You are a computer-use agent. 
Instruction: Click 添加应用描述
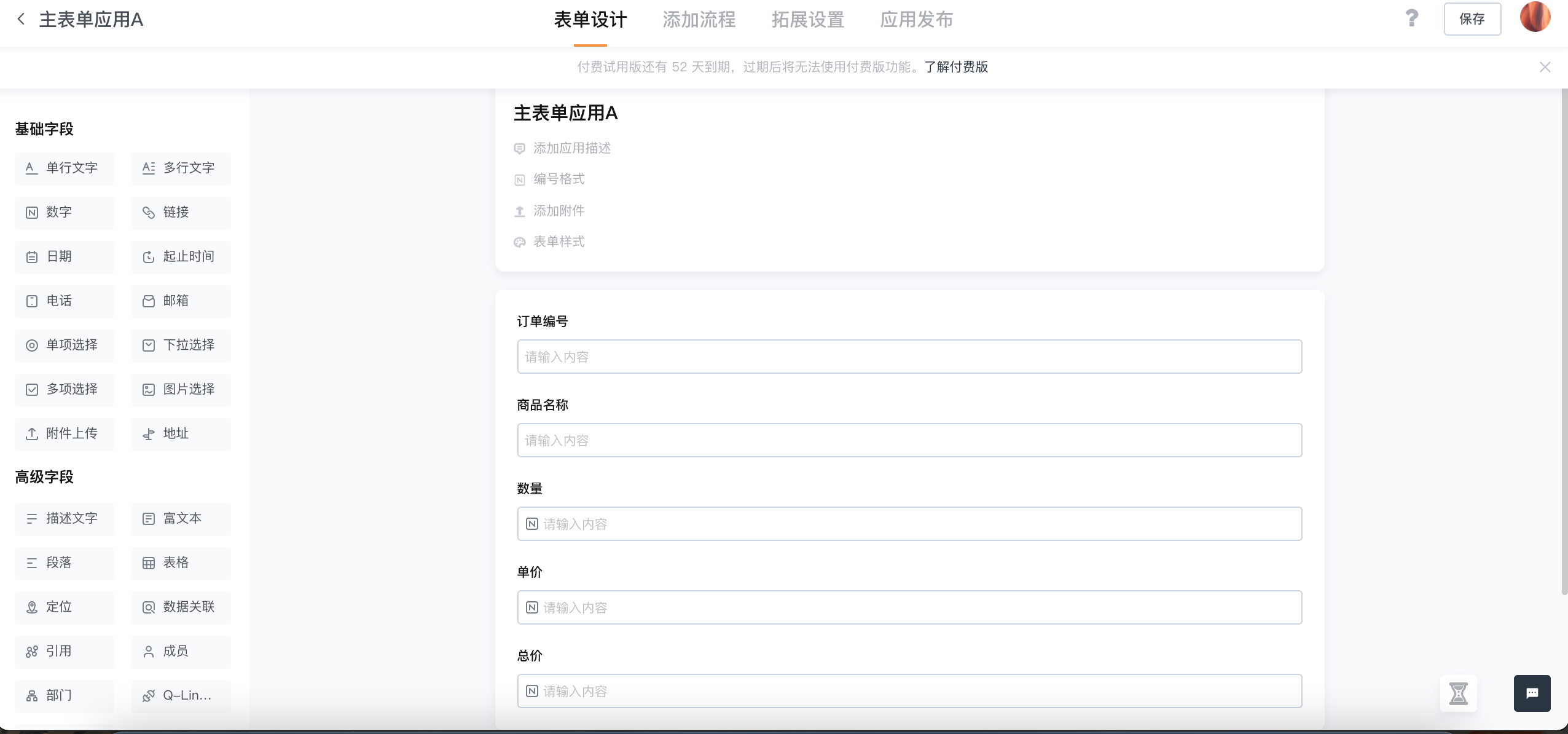click(562, 148)
